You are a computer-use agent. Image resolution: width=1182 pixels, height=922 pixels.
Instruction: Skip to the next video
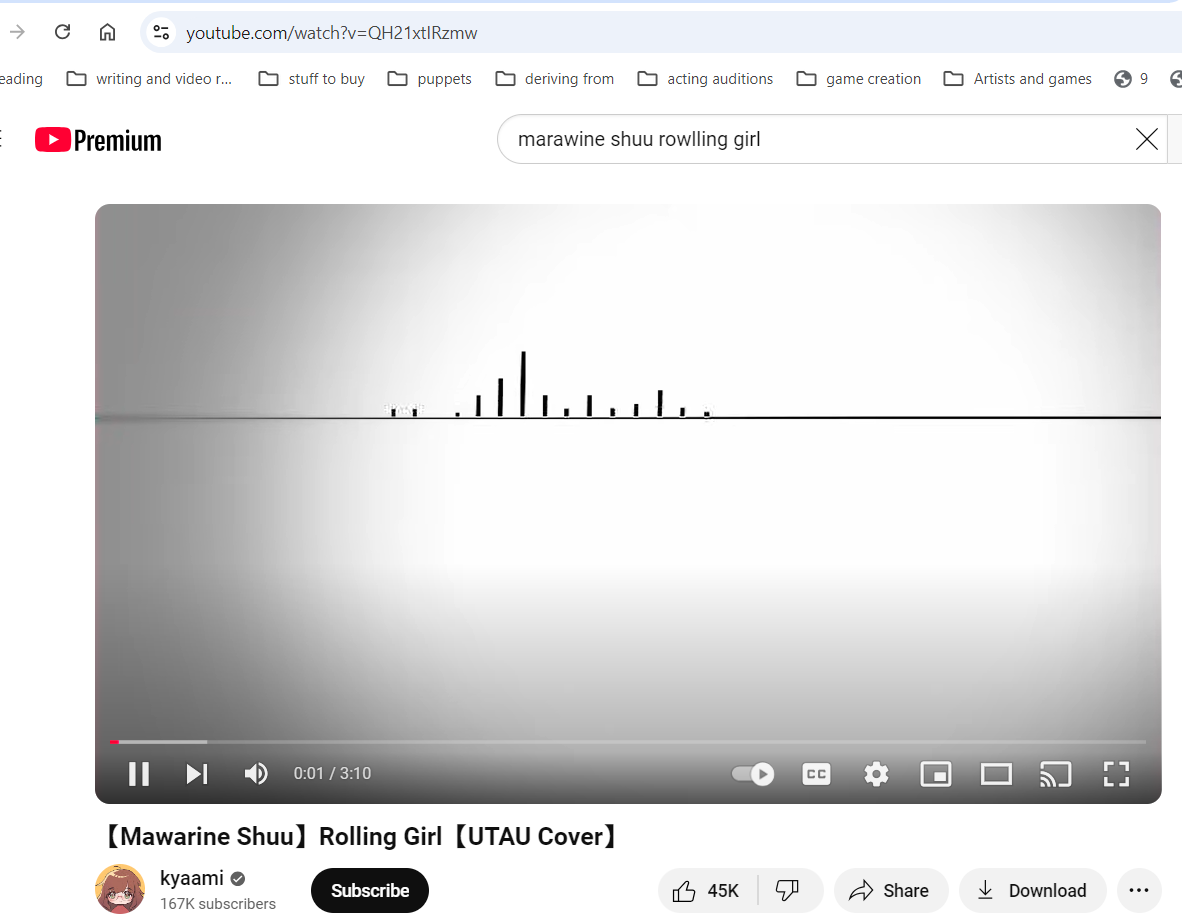(x=197, y=773)
